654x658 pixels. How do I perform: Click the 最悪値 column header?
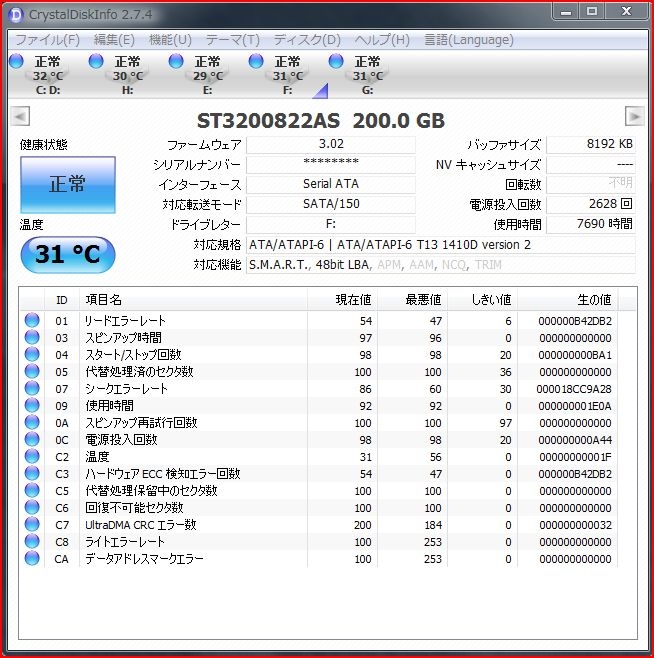[x=412, y=300]
